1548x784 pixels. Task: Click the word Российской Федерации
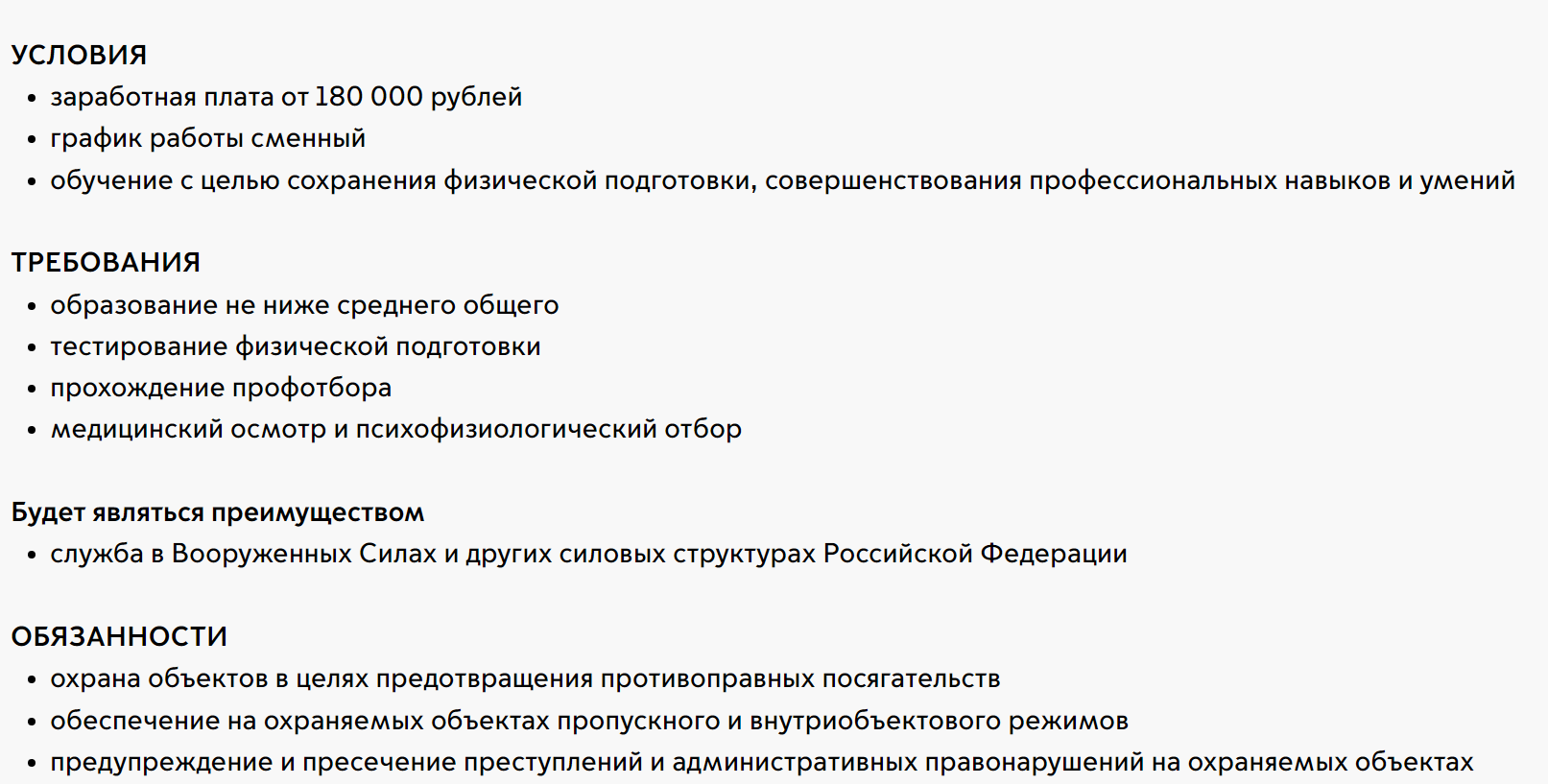click(x=975, y=554)
